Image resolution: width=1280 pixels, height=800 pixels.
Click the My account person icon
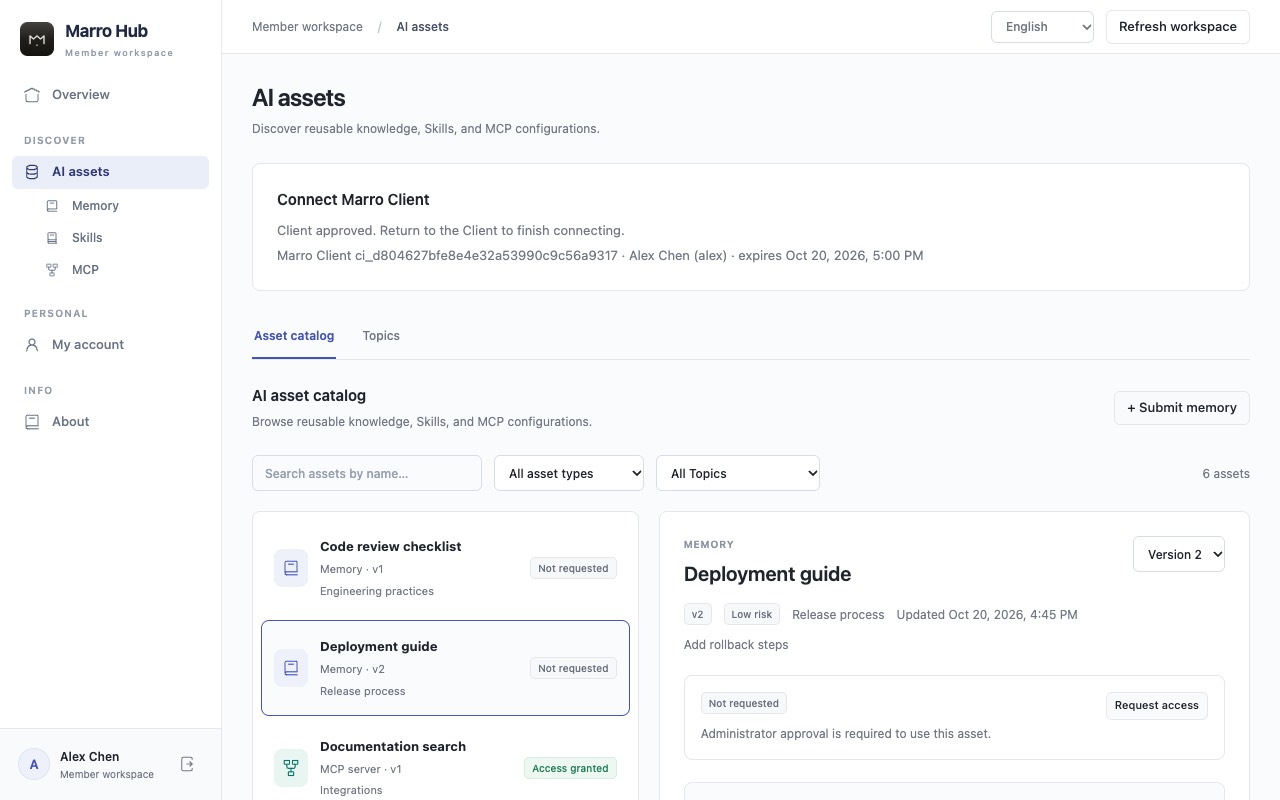(32, 345)
